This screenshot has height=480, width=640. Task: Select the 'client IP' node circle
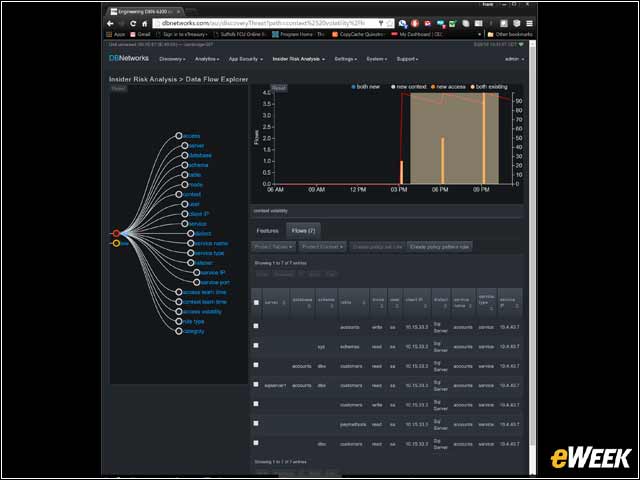tap(184, 214)
